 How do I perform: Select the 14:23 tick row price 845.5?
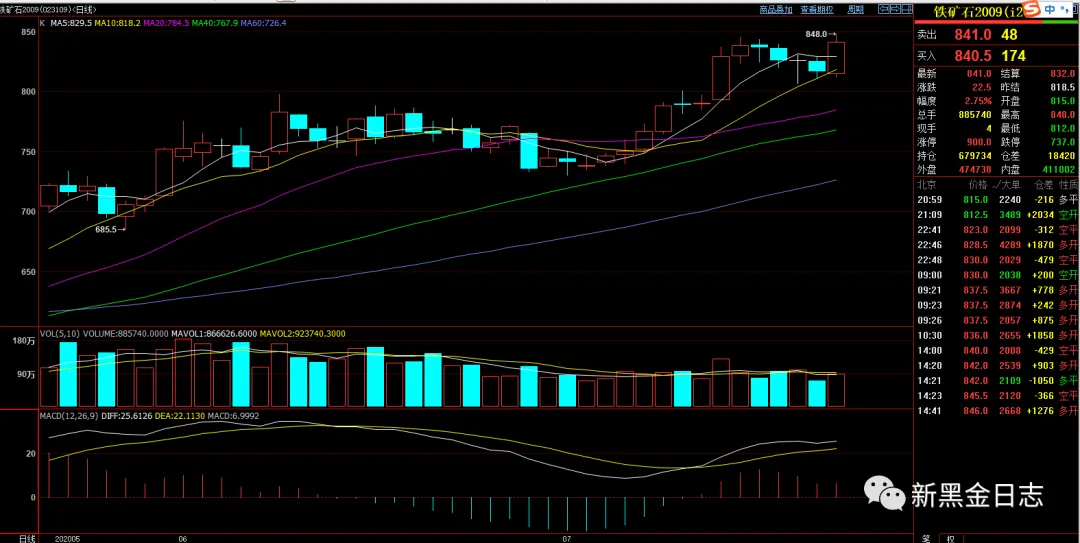977,396
